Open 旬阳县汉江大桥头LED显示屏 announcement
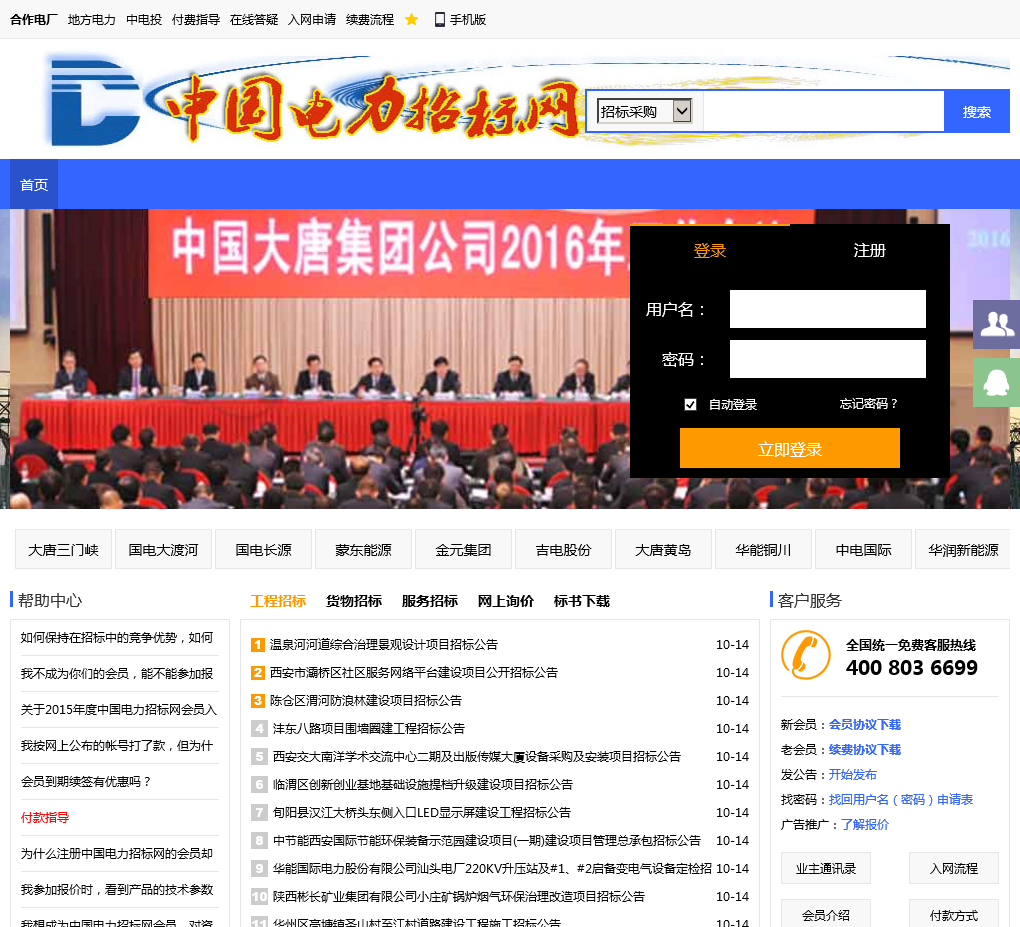The height and width of the screenshot is (927, 1020). (422, 812)
